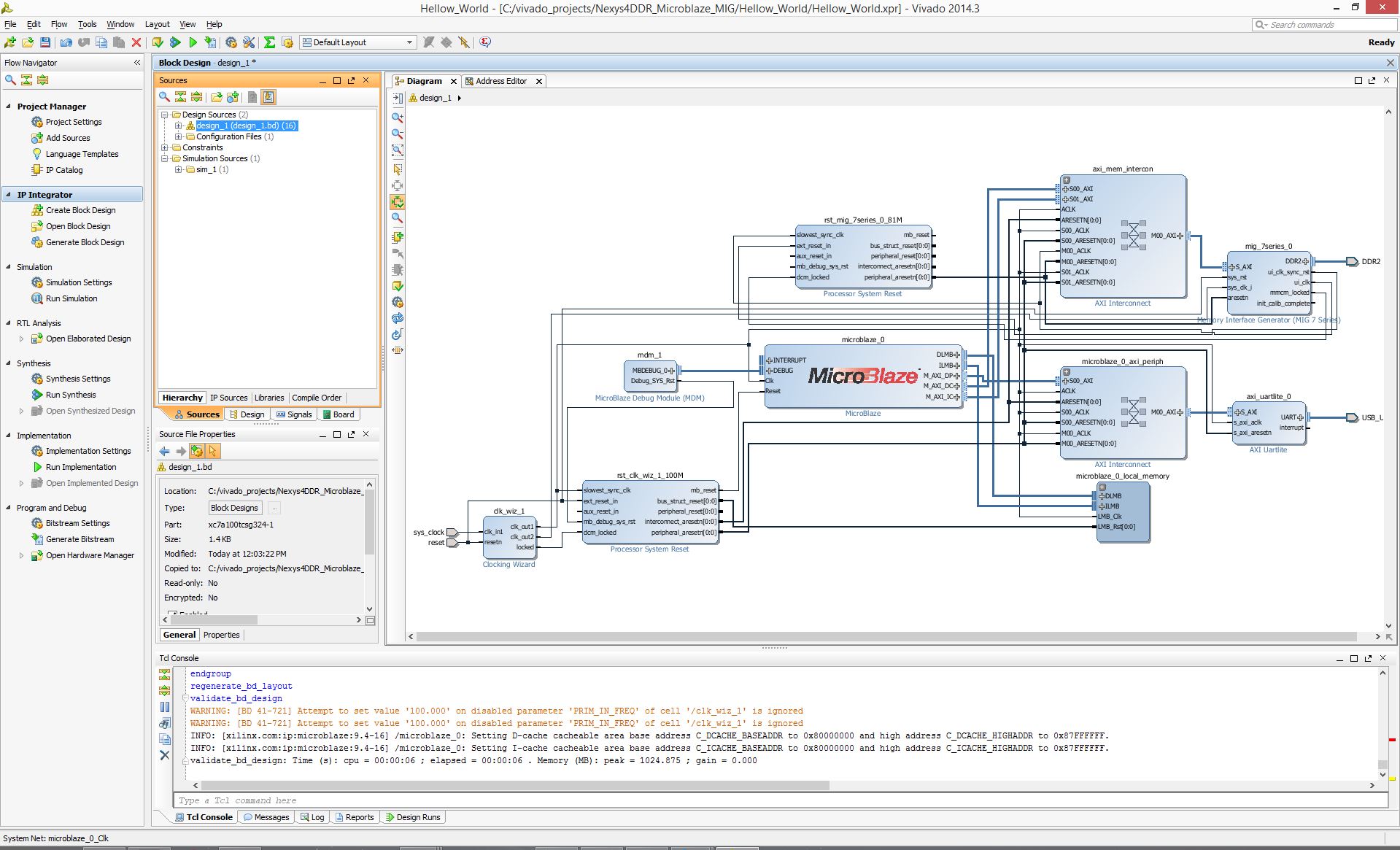Image resolution: width=1400 pixels, height=850 pixels.
Task: Expand Open Elaborated Design in Flow Navigator
Action: [x=21, y=339]
